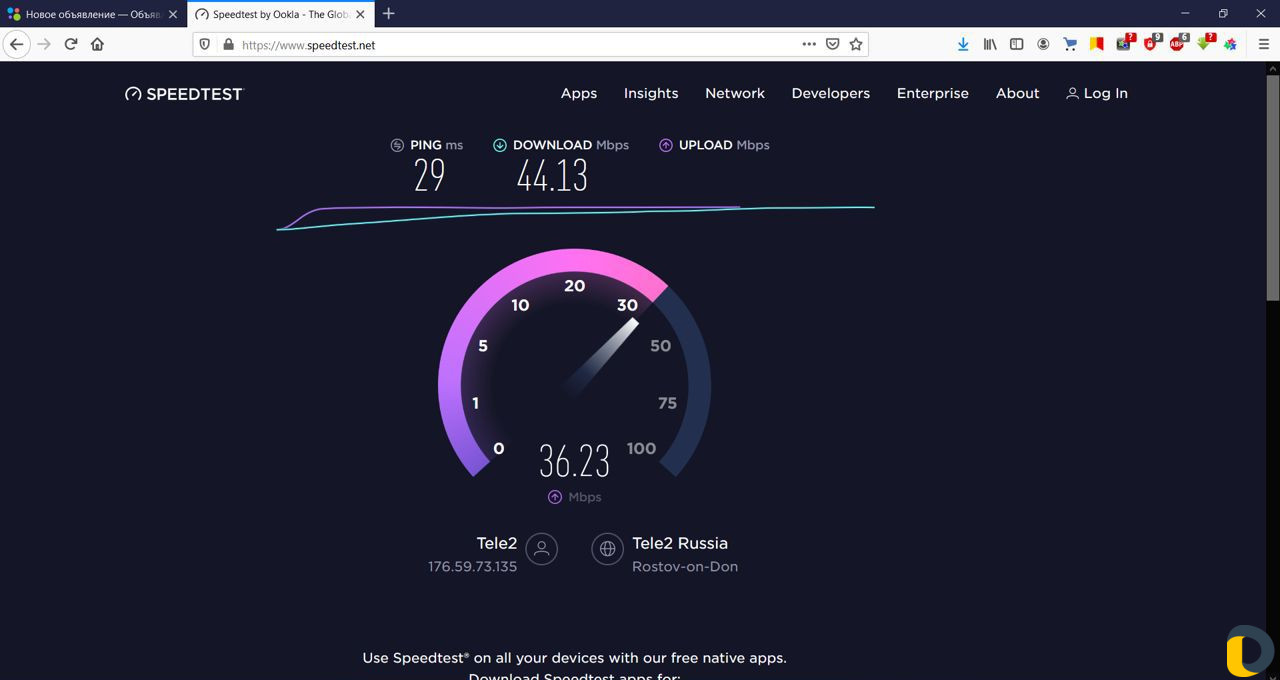Click the Tele2 ISP name
This screenshot has width=1280, height=680.
point(497,543)
